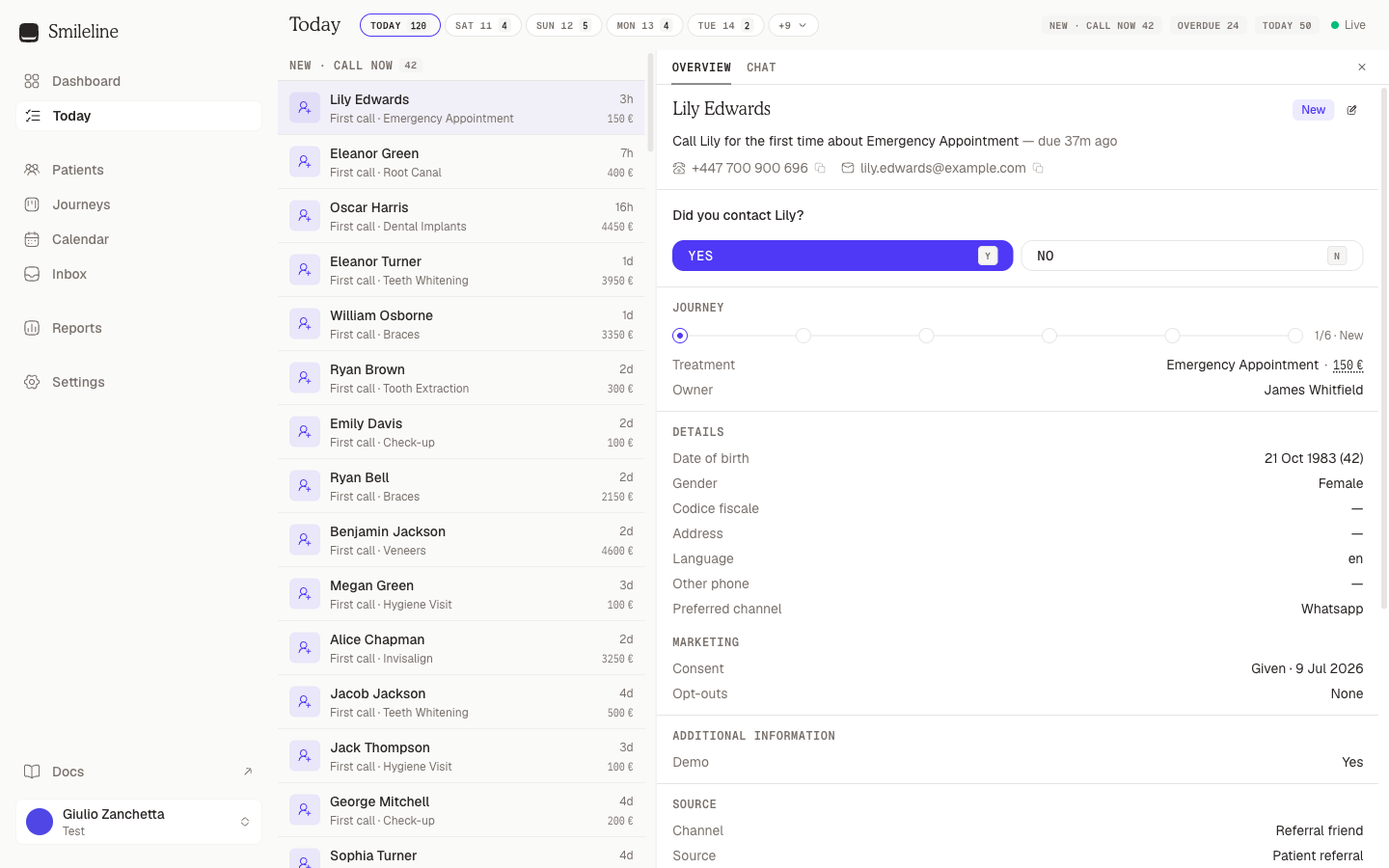1389x868 pixels.
Task: Select the last journey step circle
Action: [x=1295, y=336]
